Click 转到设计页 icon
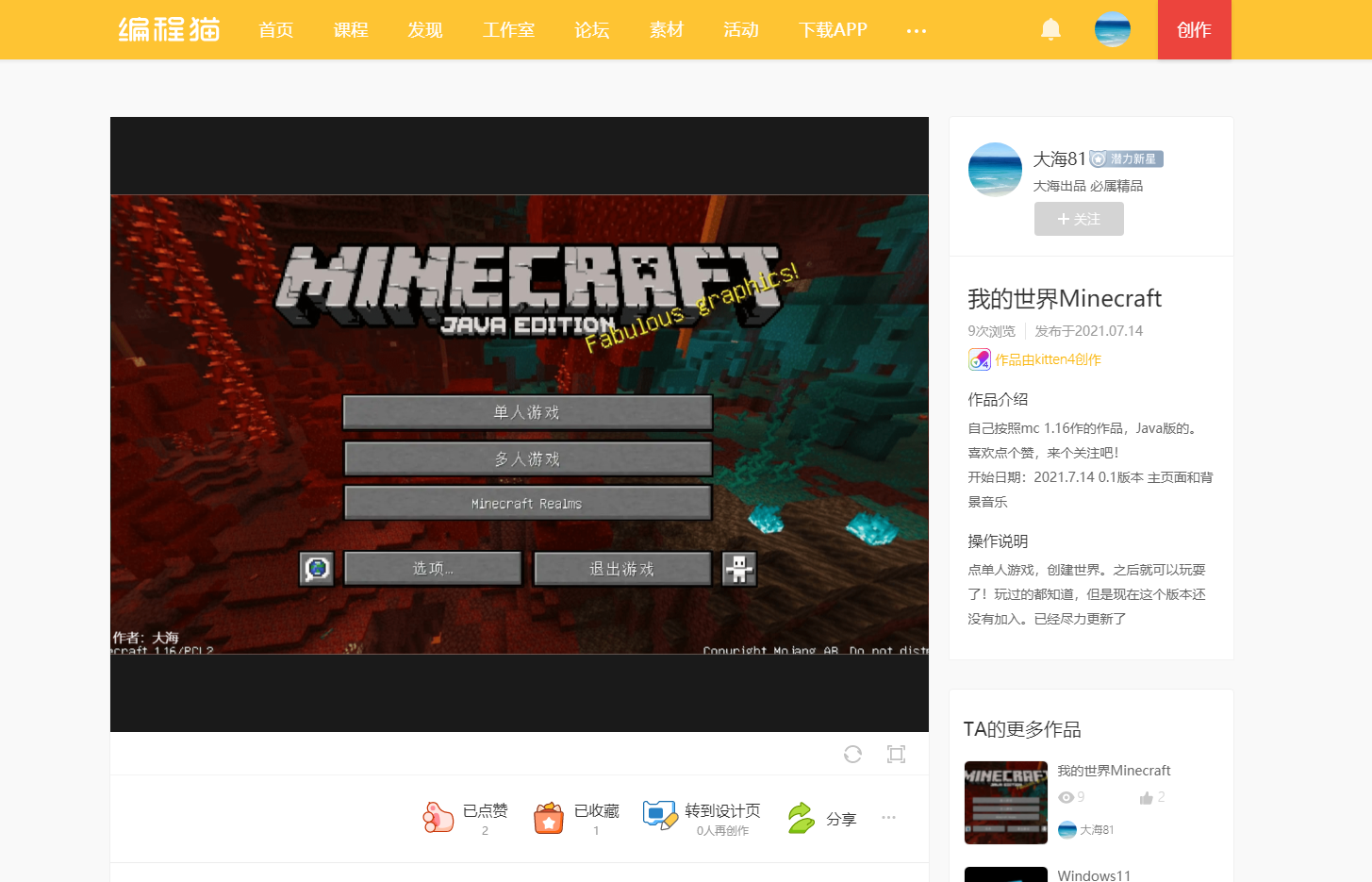The height and width of the screenshot is (882, 1372). click(660, 815)
